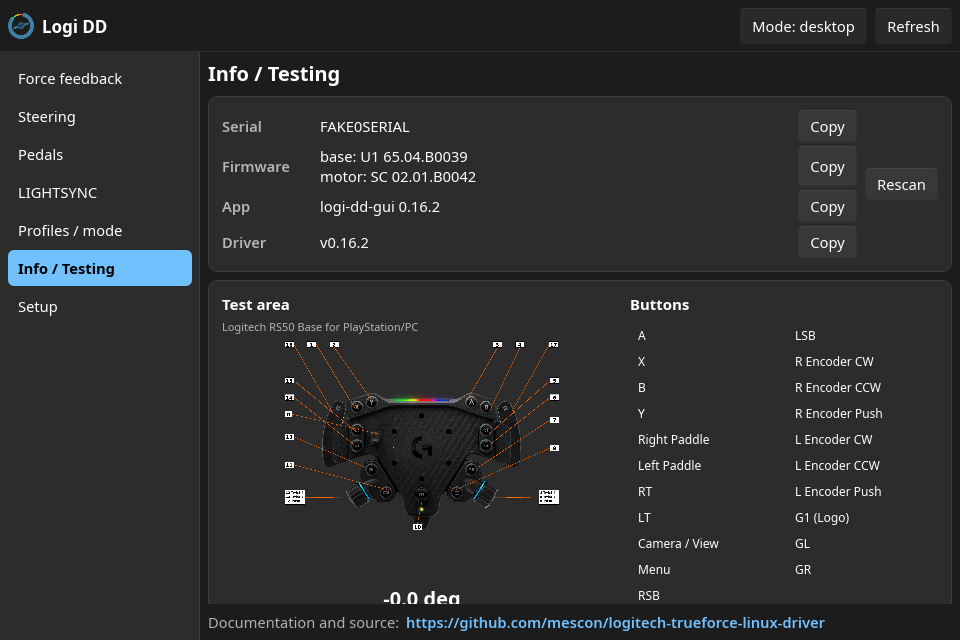Click the Test area heading
Screen dimensions: 960x640
tap(255, 305)
